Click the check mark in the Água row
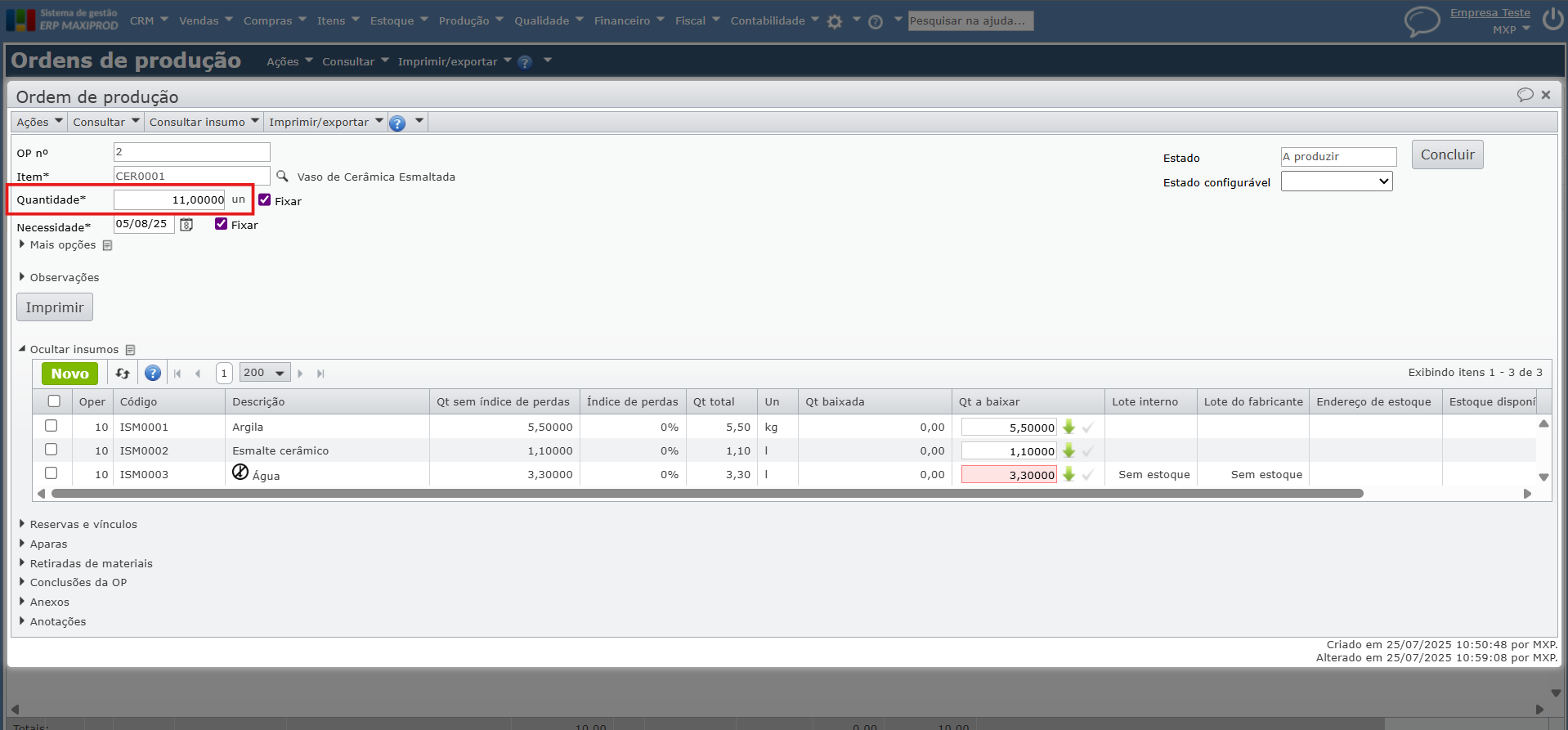 [x=1087, y=475]
